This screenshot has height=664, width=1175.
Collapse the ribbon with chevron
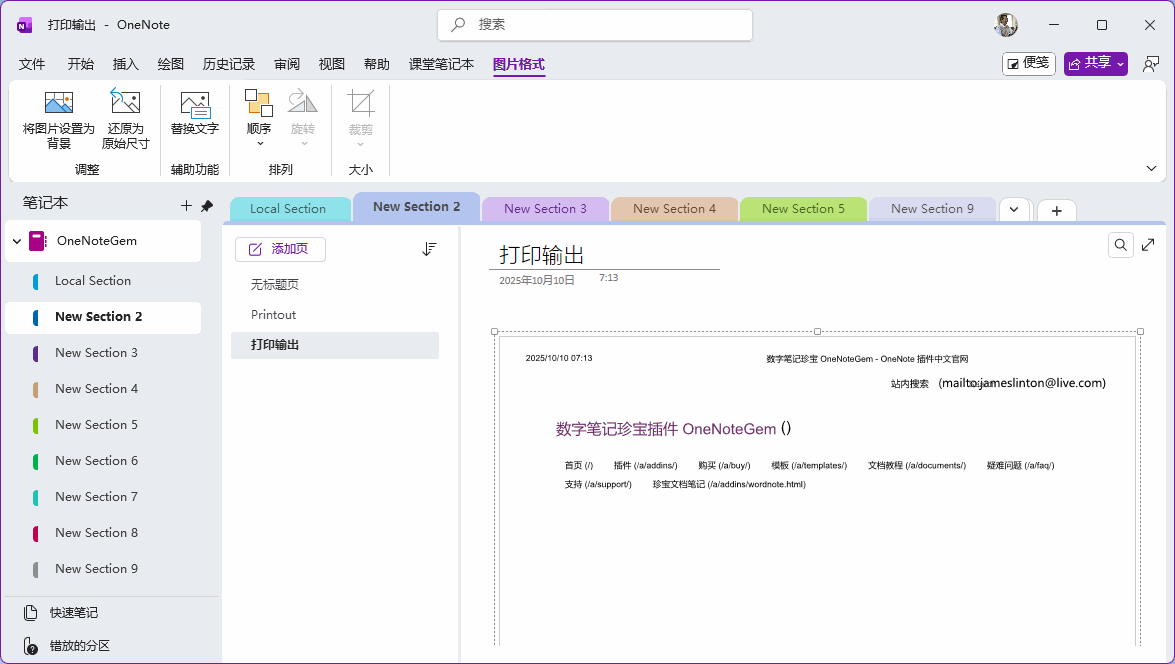[x=1151, y=169]
